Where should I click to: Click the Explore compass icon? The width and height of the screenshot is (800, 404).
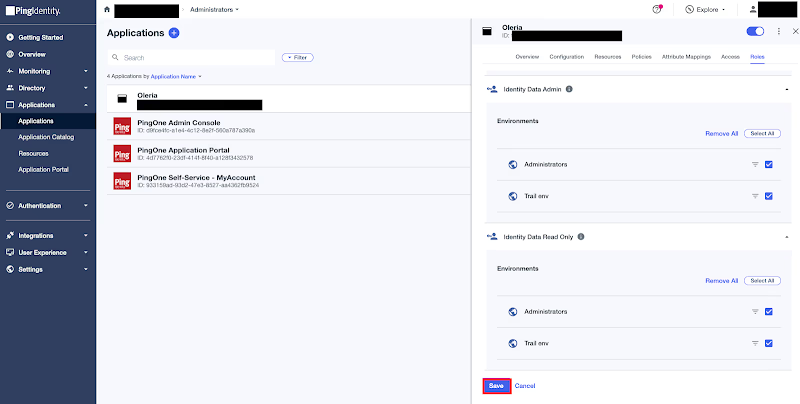click(x=690, y=9)
